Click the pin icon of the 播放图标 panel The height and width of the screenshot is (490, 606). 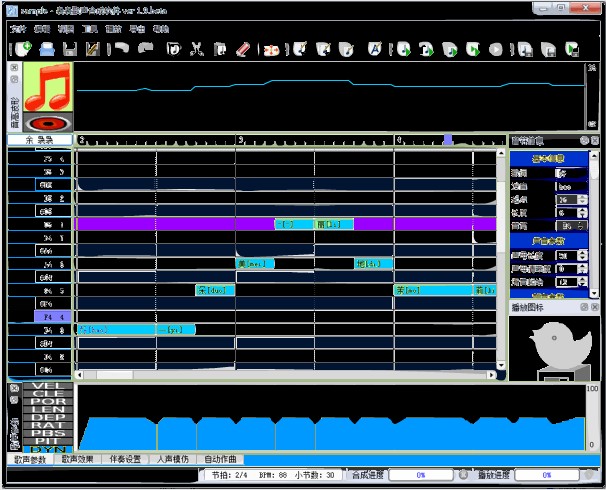click(x=584, y=307)
